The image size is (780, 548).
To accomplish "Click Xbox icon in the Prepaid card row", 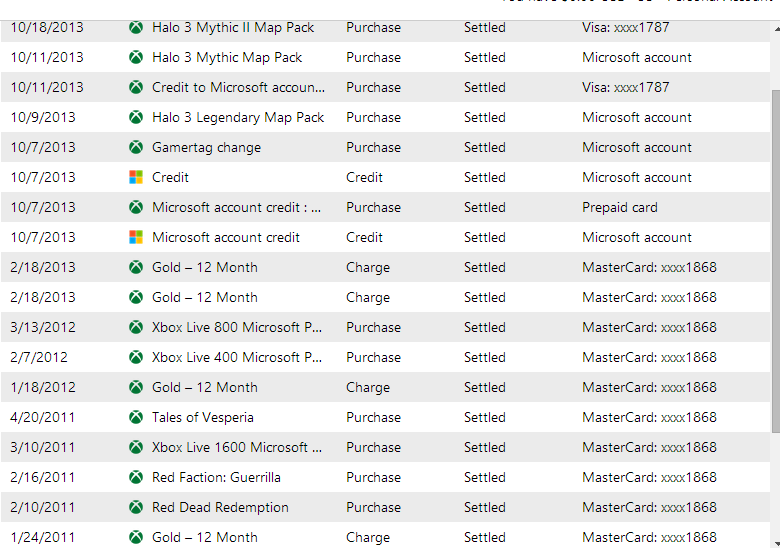I will click(136, 207).
